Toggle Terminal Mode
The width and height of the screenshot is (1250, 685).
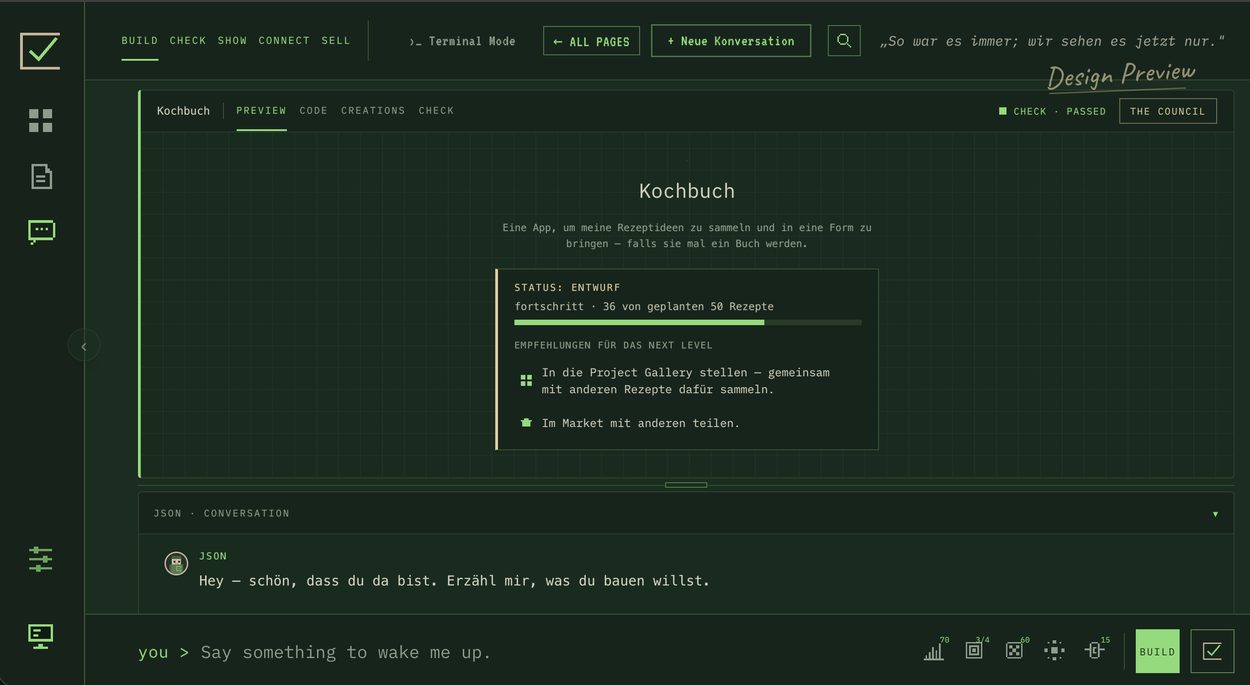click(462, 41)
